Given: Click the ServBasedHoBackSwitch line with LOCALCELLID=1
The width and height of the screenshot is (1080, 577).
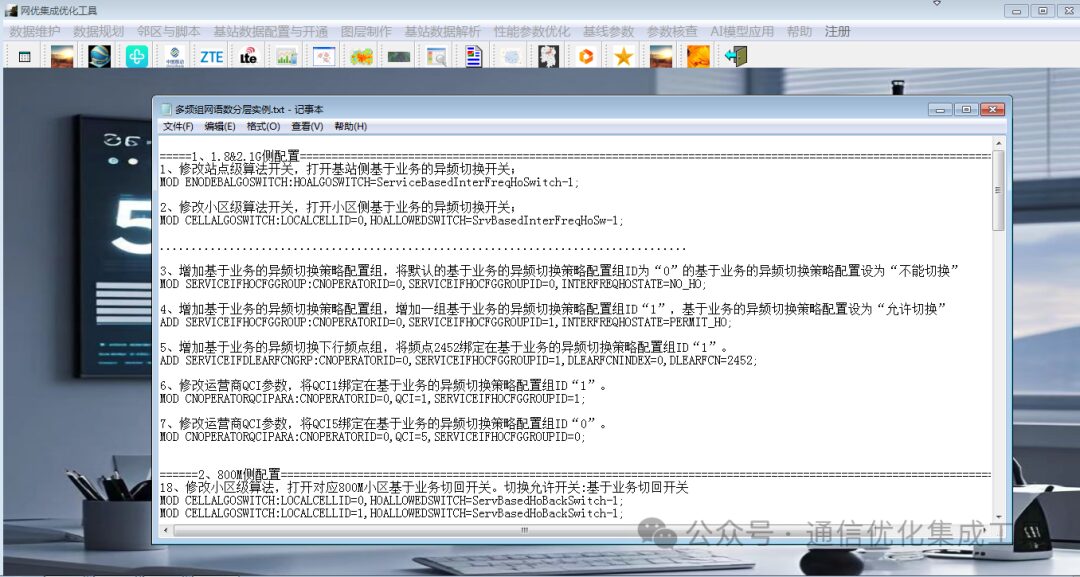Looking at the screenshot, I should 392,514.
